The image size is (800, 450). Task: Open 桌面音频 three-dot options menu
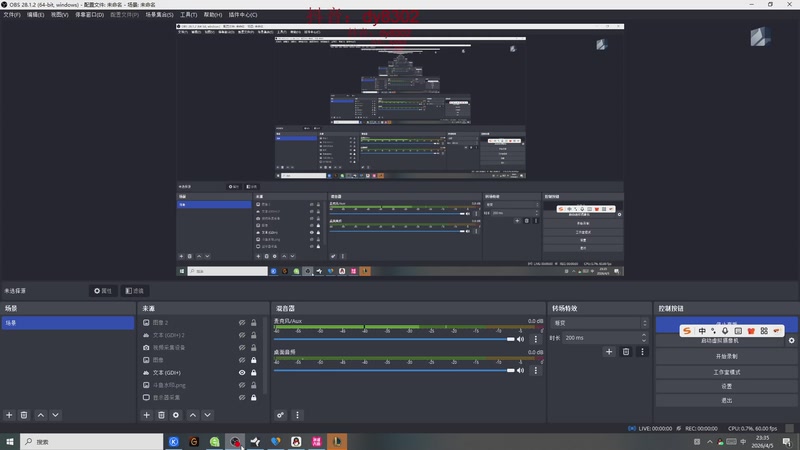[536, 370]
